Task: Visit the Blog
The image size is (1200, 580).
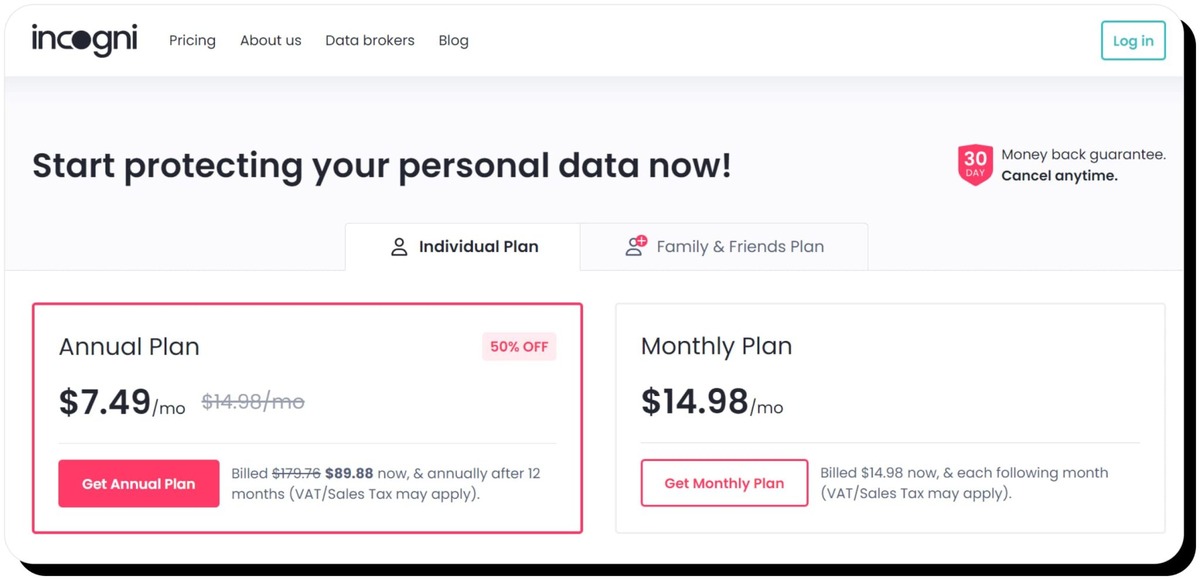Action: point(453,41)
